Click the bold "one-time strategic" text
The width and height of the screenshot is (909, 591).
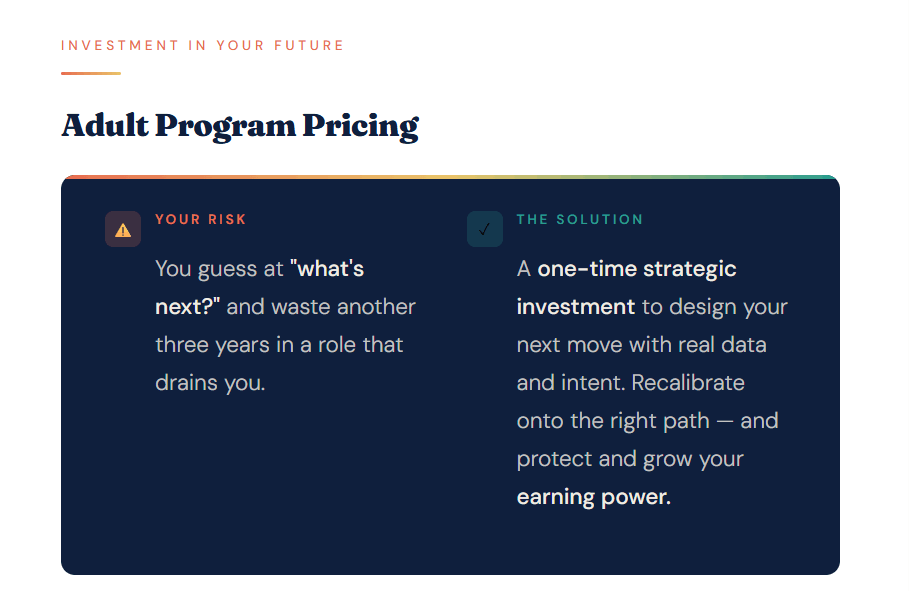637,269
